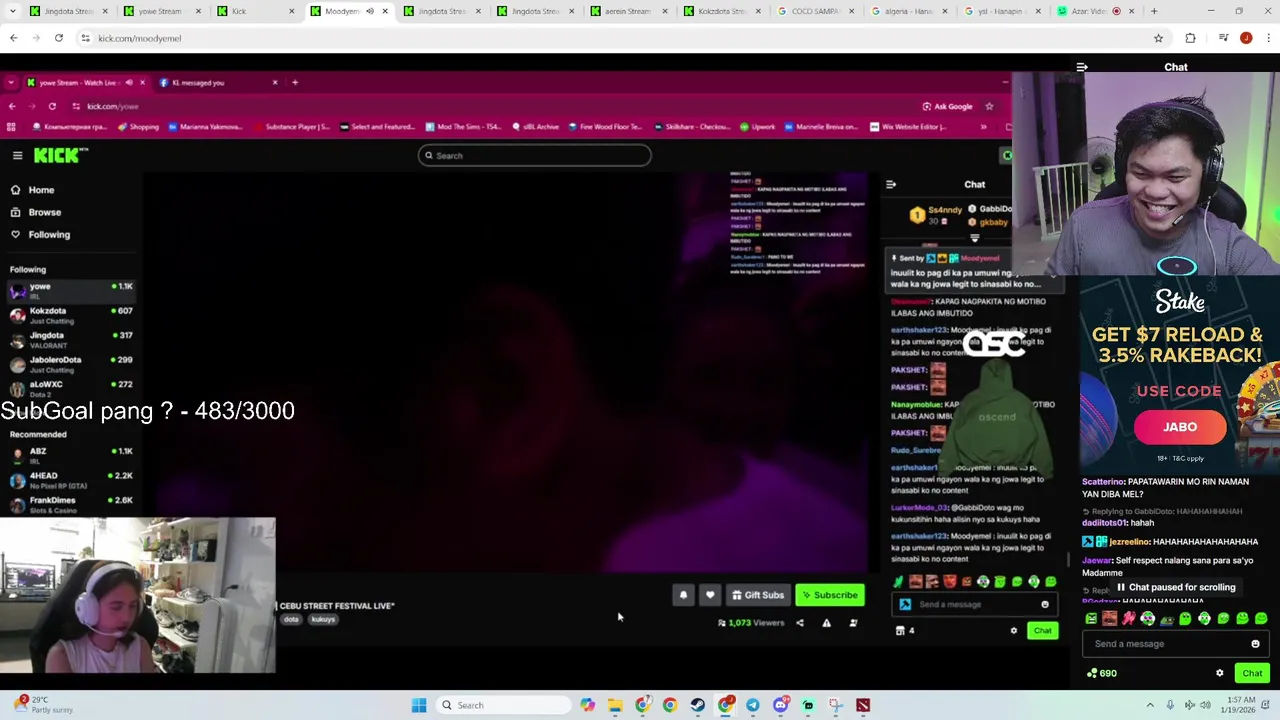Click the streamed page's green Chat button
The width and height of the screenshot is (1280, 720).
tap(1042, 631)
